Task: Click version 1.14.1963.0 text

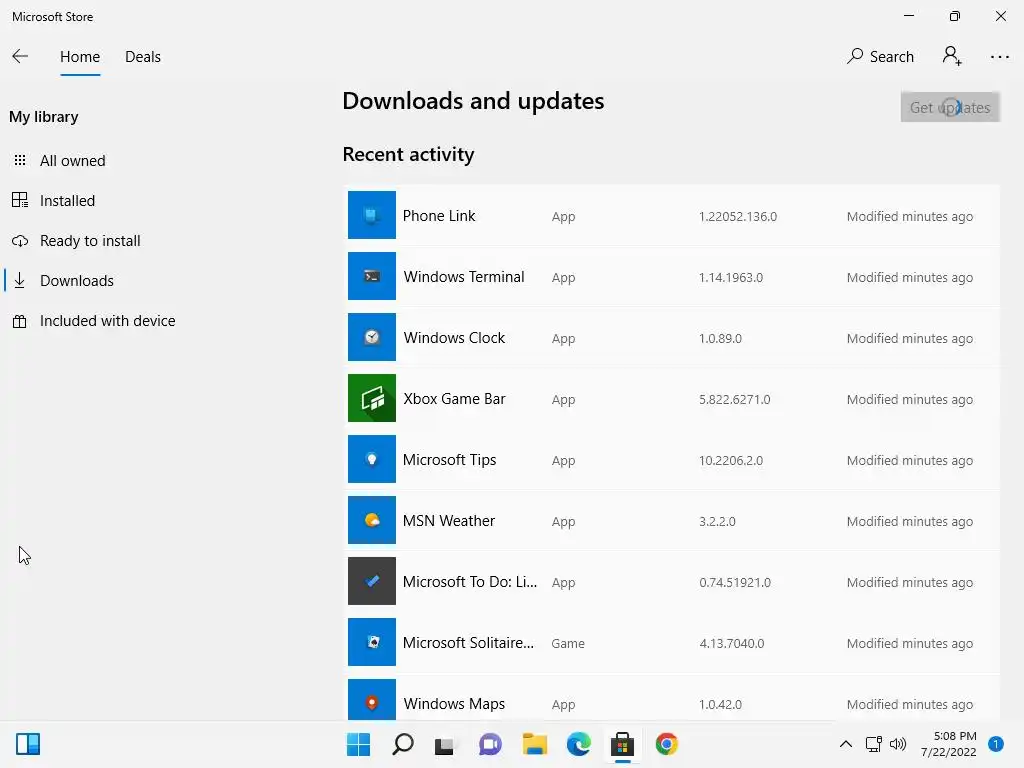Action: pos(731,278)
